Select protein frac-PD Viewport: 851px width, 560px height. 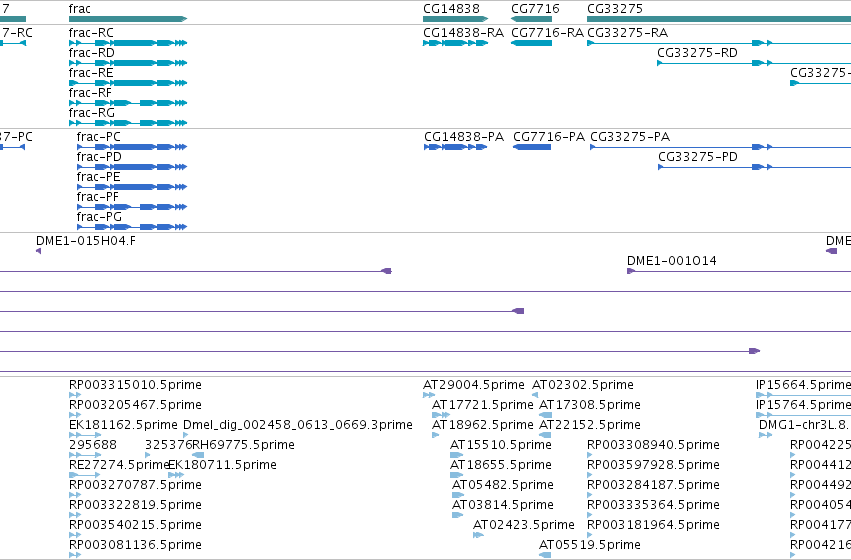(132, 167)
